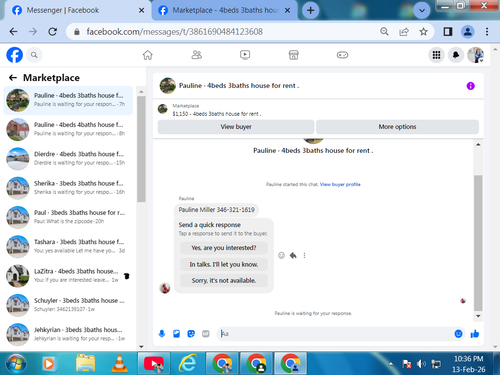Open the Facebook menu grid icon

[436, 55]
